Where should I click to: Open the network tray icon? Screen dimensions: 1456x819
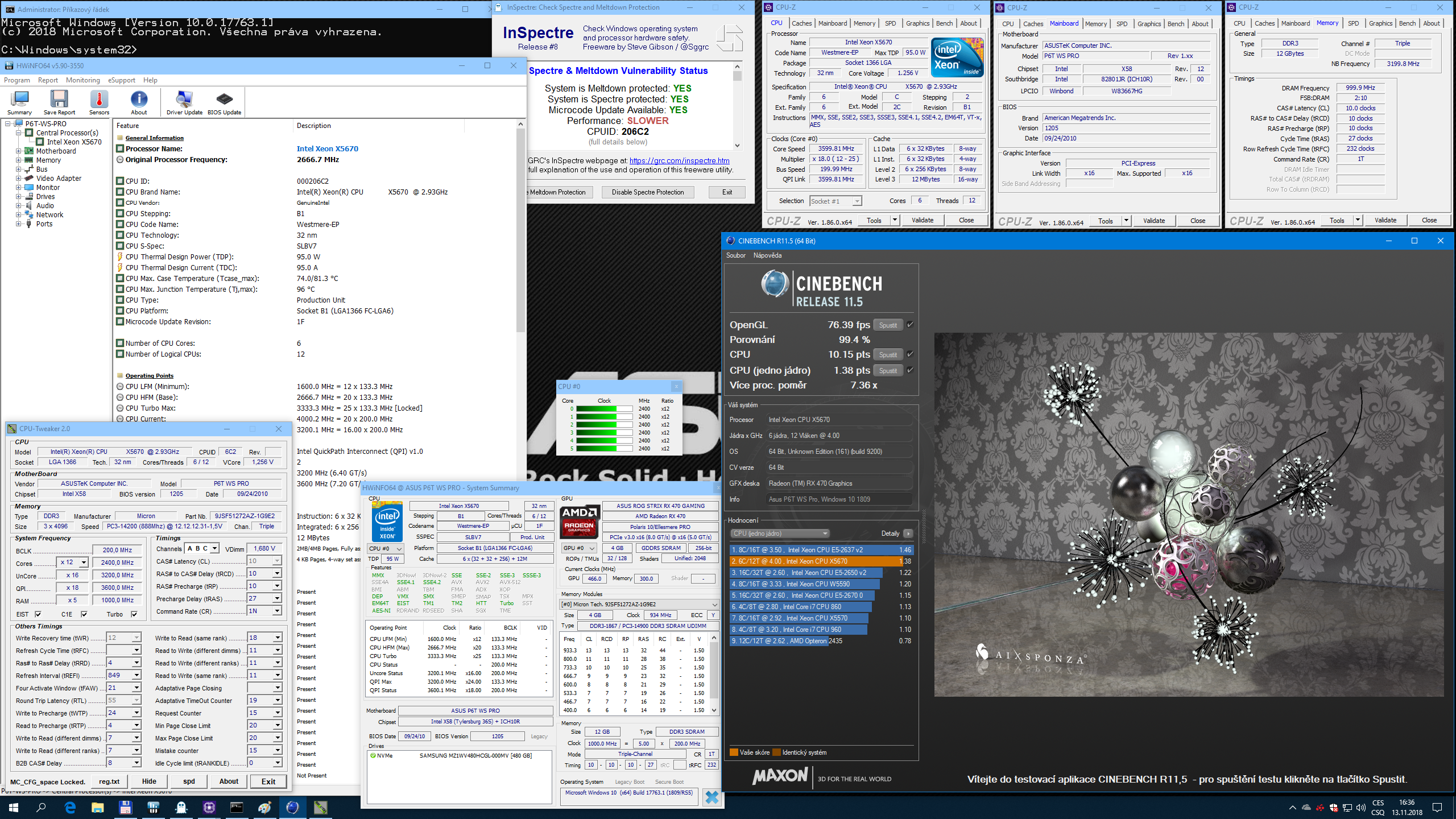pyautogui.click(x=1347, y=808)
